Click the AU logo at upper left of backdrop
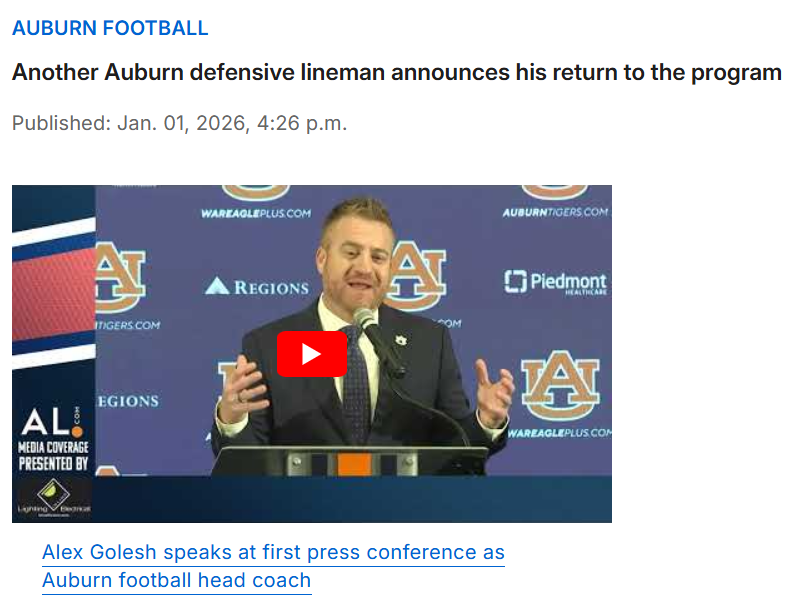785x604 pixels. [x=120, y=275]
